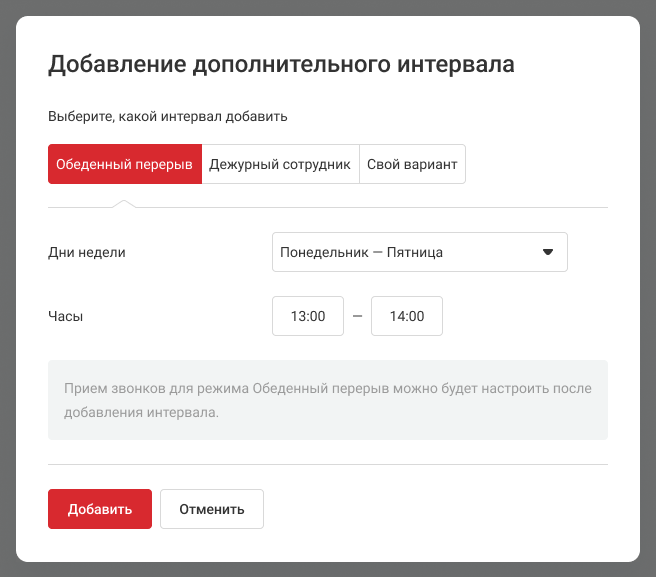Select the Обеденный перерыв tab

pos(125,165)
